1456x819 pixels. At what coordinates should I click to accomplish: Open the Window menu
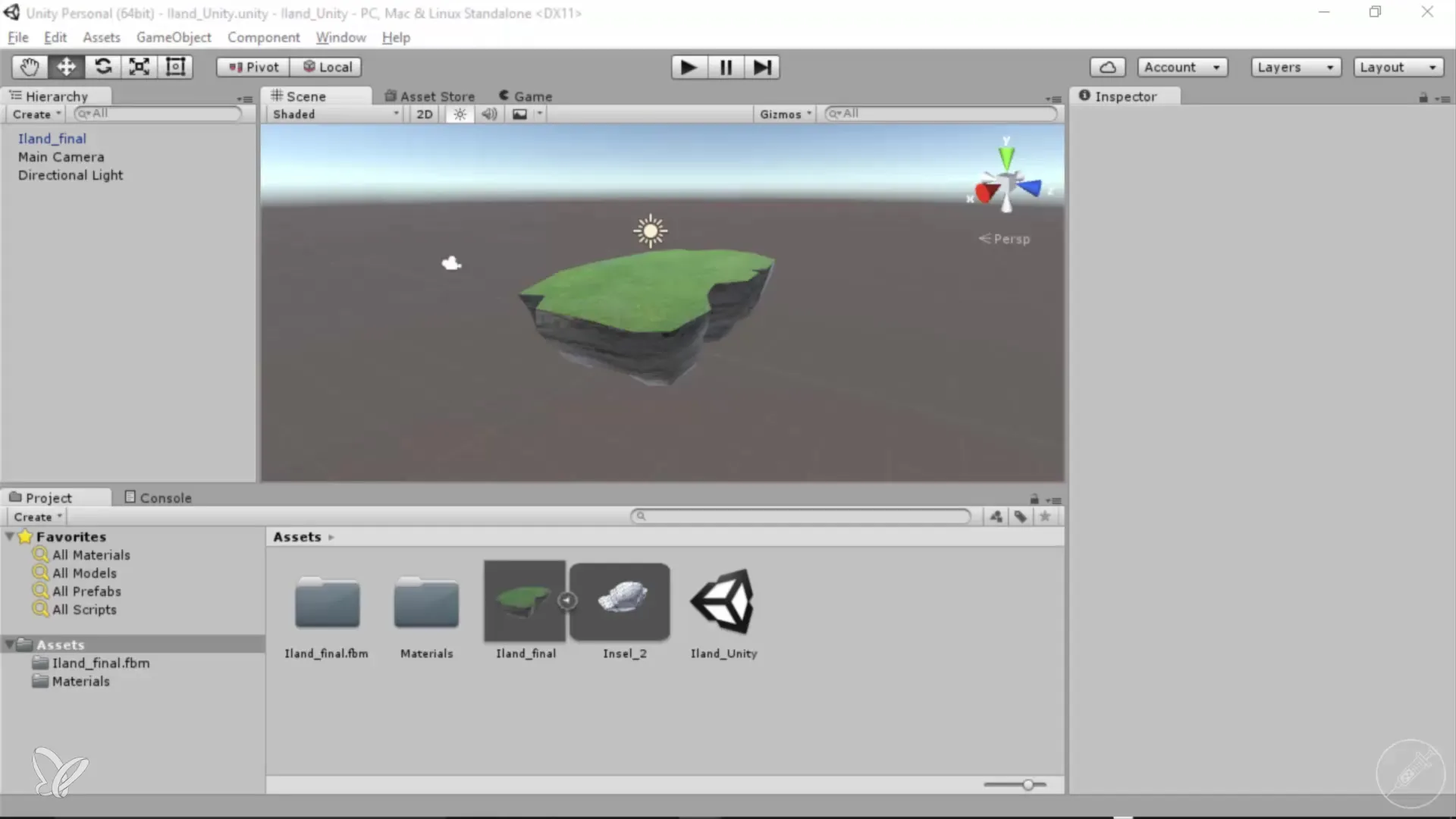click(340, 37)
